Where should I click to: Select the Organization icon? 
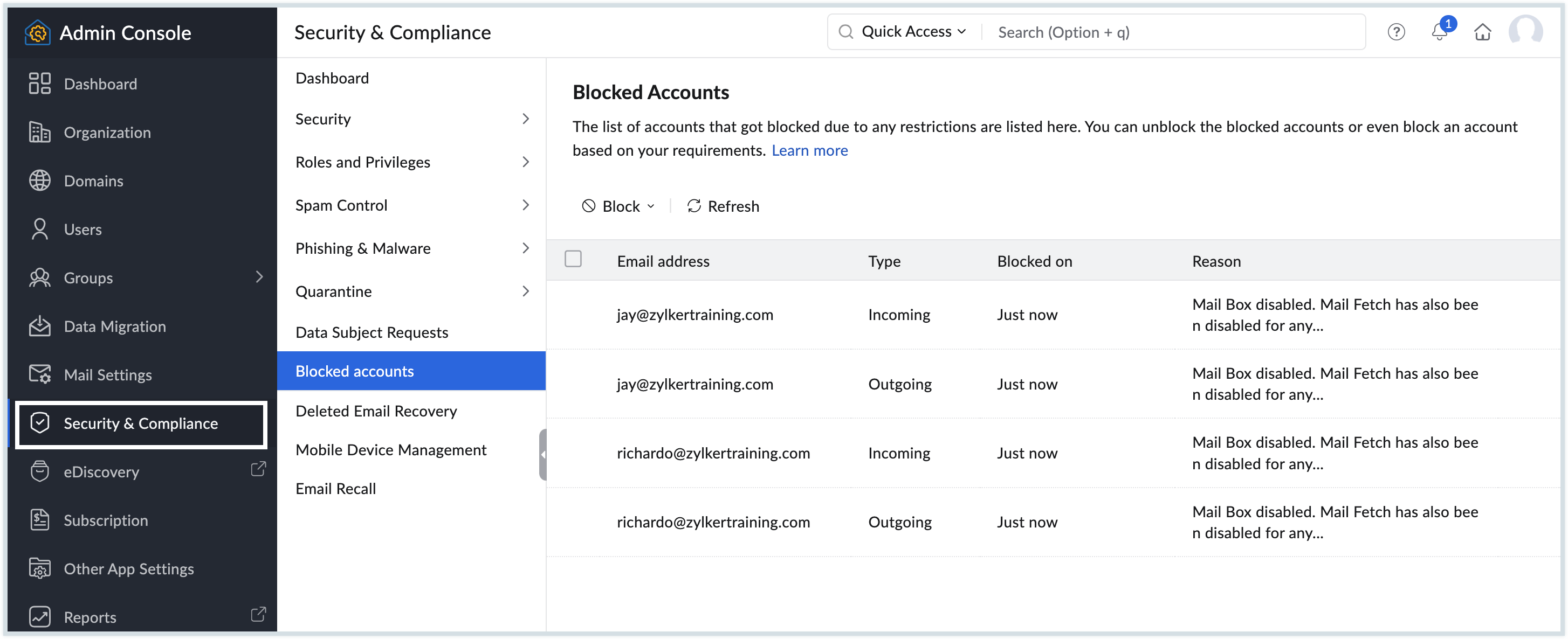(39, 132)
